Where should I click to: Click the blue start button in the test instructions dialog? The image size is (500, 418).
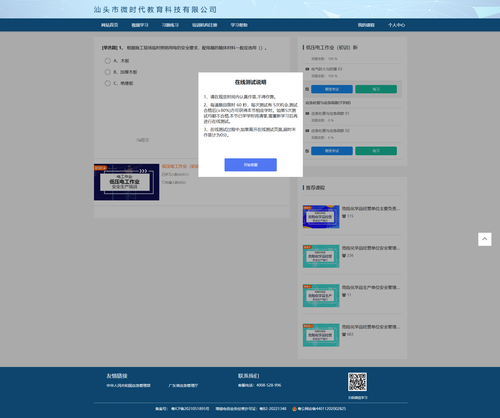click(x=250, y=165)
